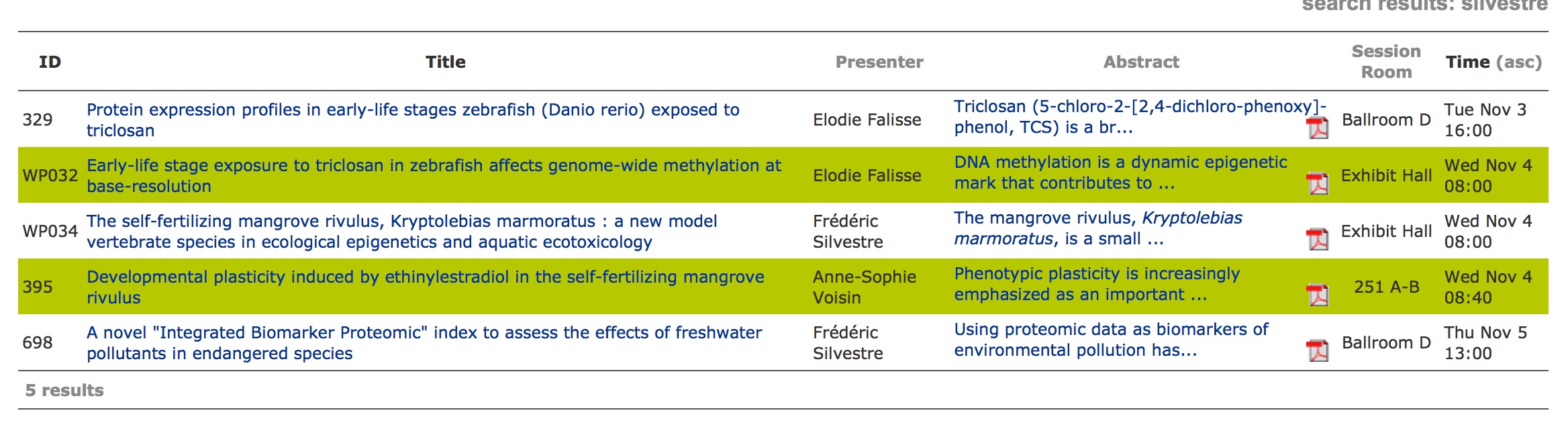1568x427 pixels.
Task: Sort by Presenter column header
Action: 879,62
